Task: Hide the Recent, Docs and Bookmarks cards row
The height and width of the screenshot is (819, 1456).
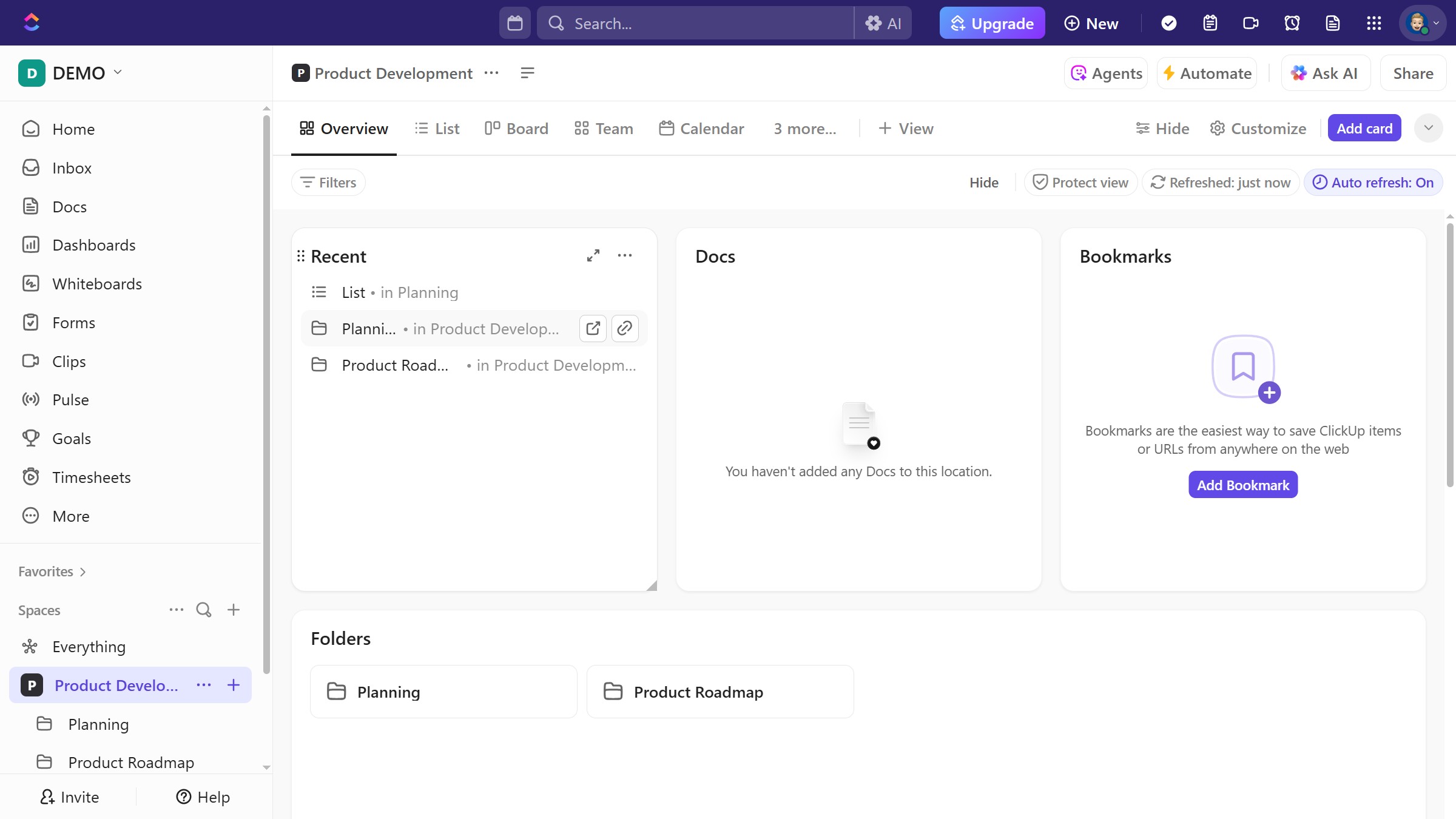Action: 983,182
